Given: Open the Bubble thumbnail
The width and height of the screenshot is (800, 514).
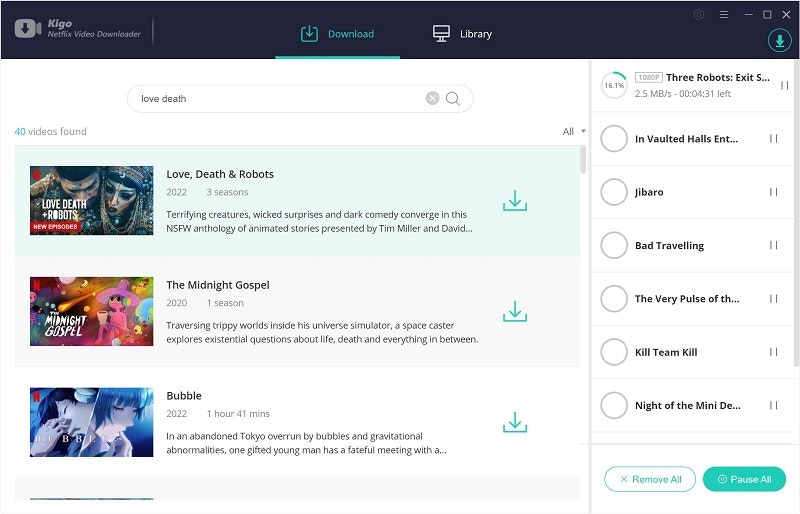Looking at the screenshot, I should tap(91, 422).
